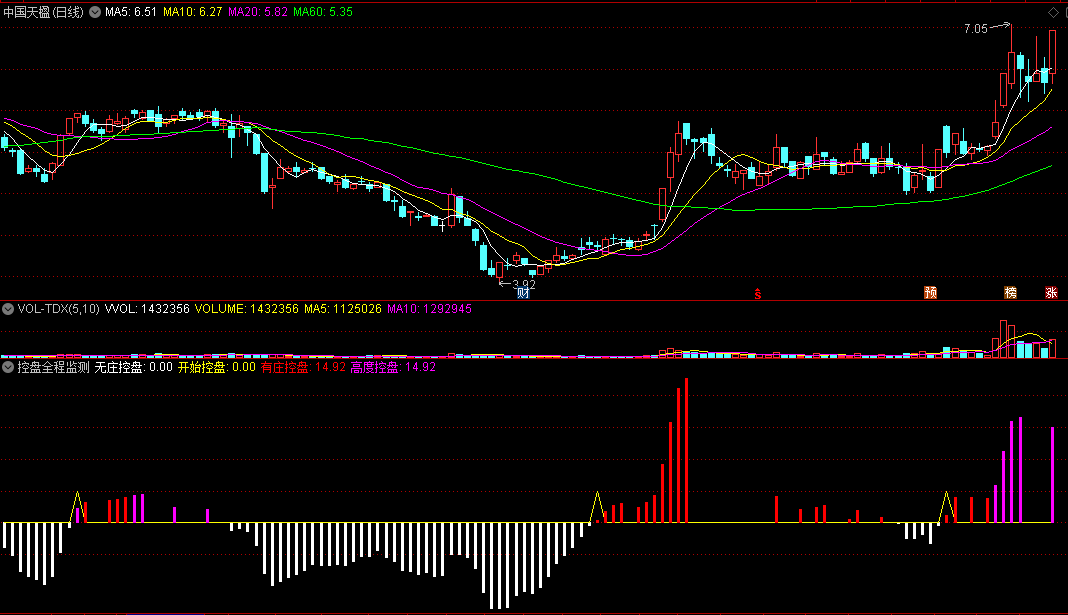The image size is (1068, 615).
Task: Click the 7.05 high price label
Action: point(975,29)
